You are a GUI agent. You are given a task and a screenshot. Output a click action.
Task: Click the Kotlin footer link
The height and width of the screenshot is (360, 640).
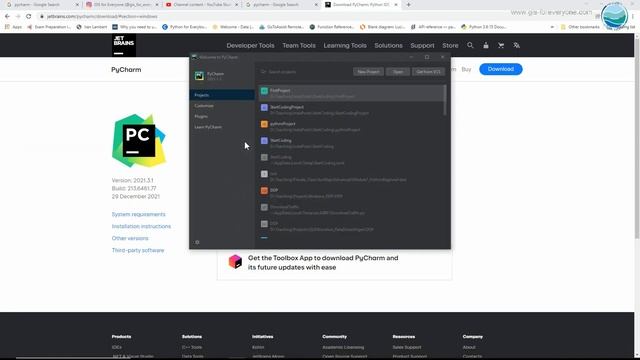(x=258, y=347)
